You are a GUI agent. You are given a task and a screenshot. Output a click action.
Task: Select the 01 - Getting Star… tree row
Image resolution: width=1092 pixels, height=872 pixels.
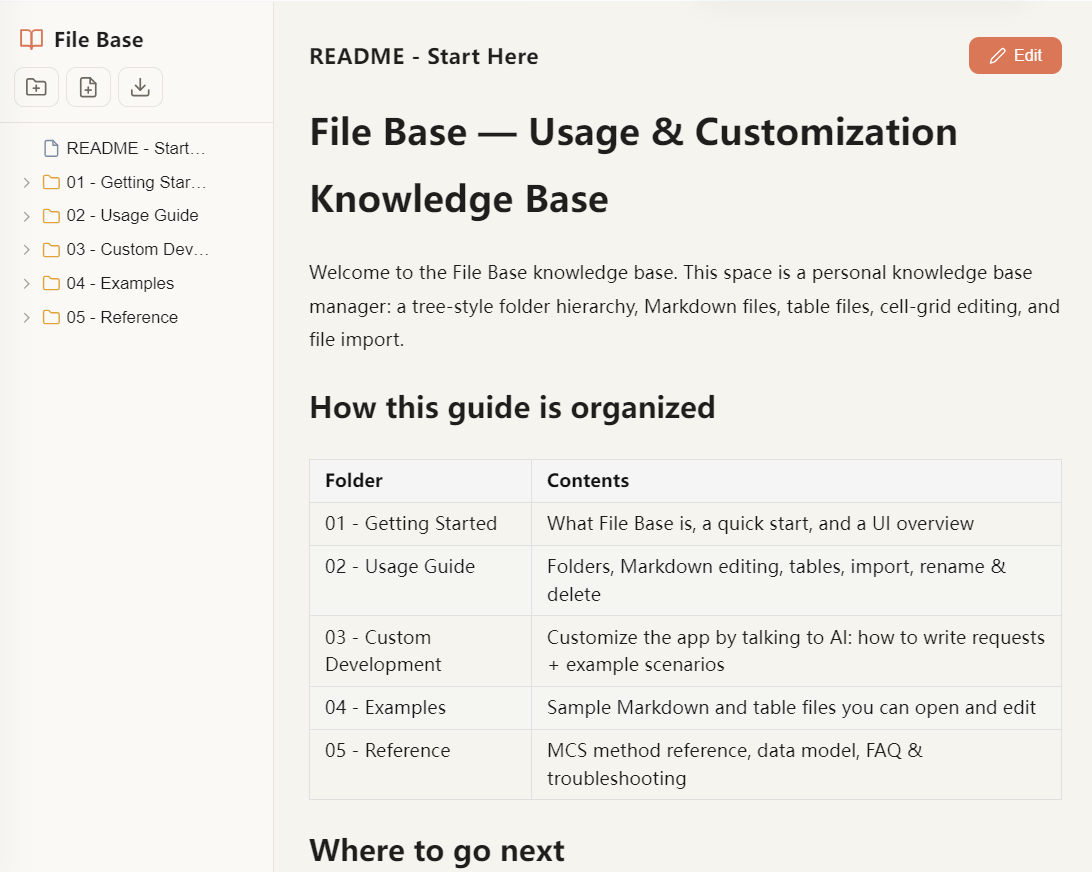click(x=136, y=182)
